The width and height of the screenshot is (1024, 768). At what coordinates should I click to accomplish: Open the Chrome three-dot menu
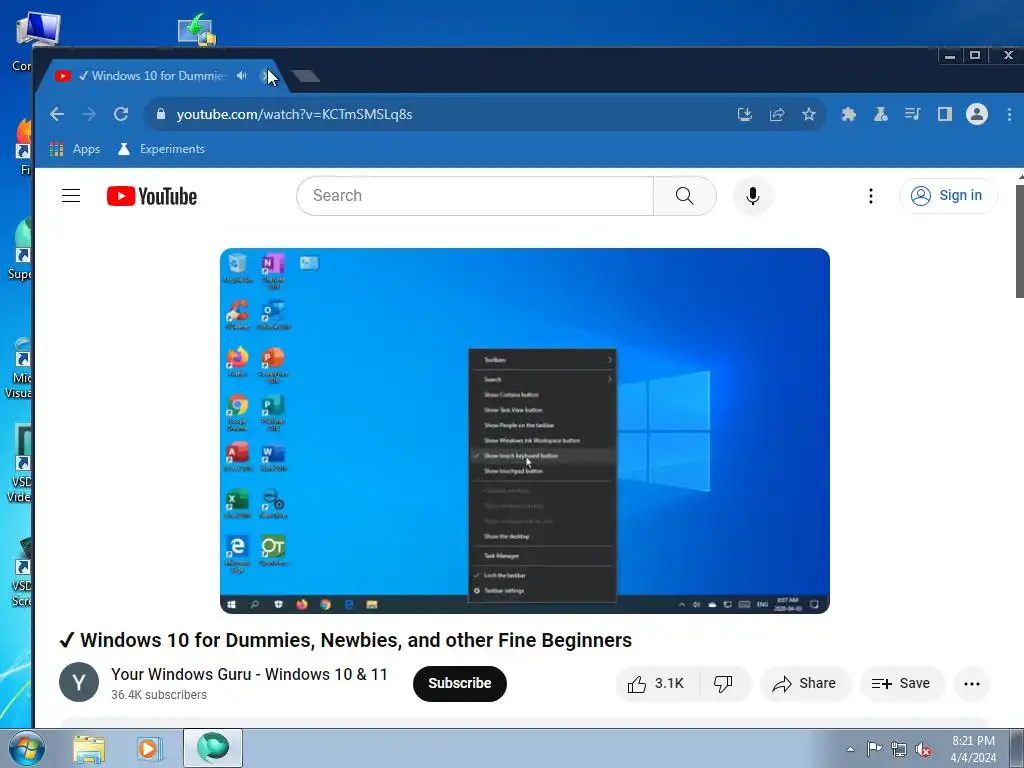coord(1009,114)
